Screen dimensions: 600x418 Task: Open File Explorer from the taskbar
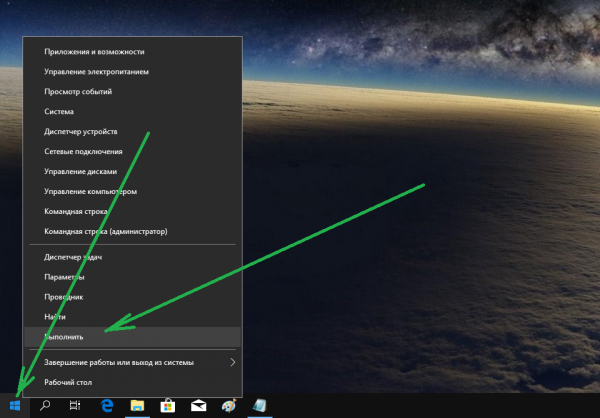point(137,405)
